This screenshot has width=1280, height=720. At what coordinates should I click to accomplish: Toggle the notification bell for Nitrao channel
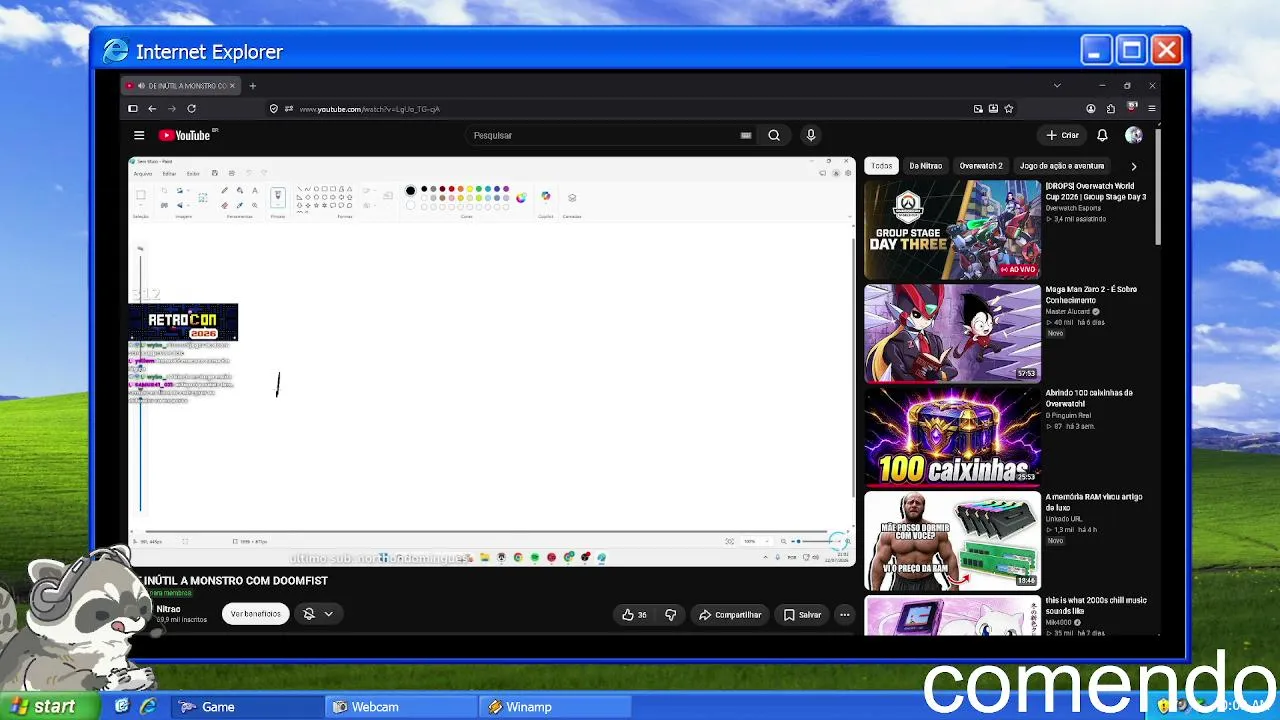coord(309,614)
